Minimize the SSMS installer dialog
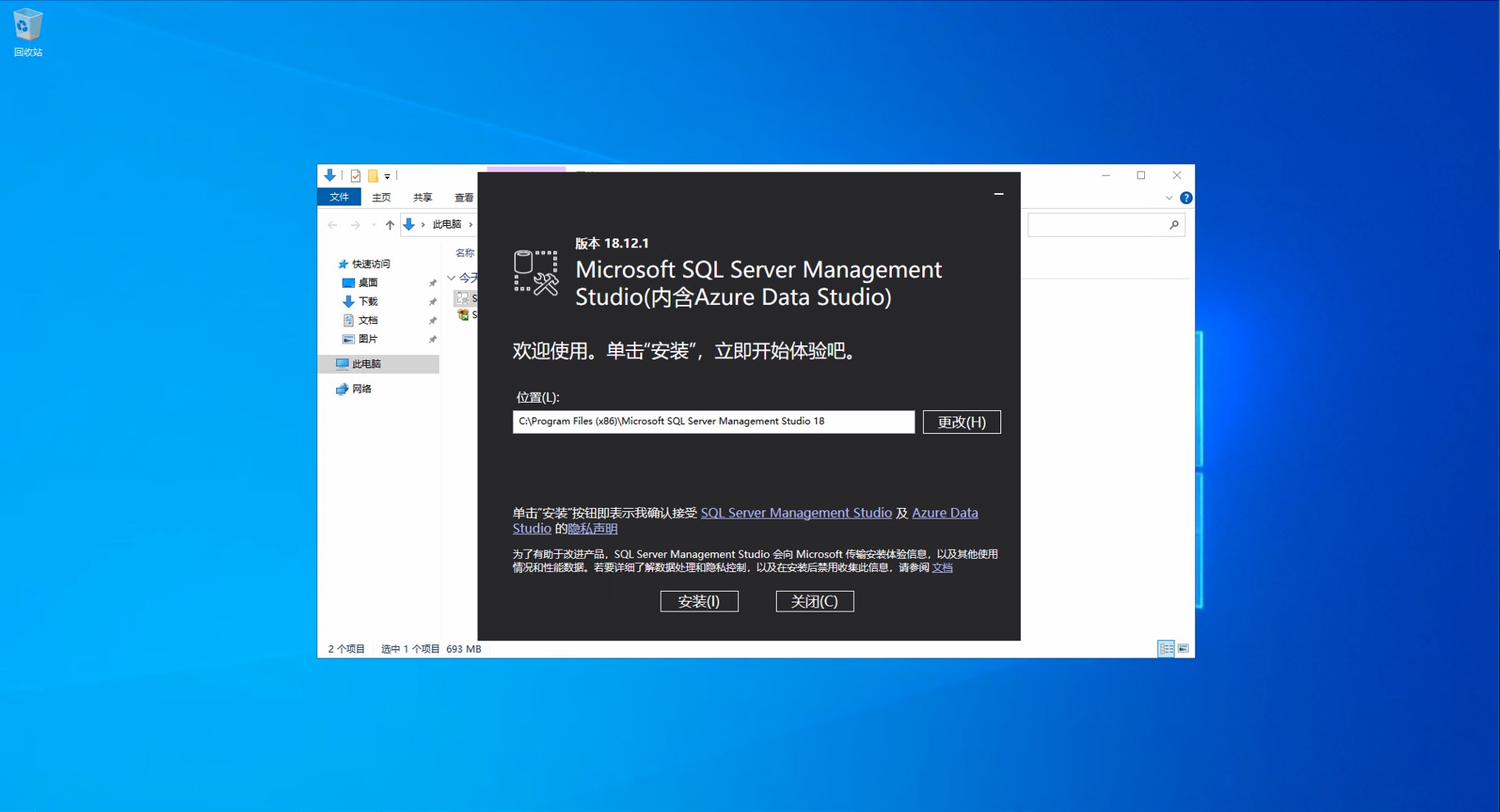The width and height of the screenshot is (1500, 812). point(999,194)
